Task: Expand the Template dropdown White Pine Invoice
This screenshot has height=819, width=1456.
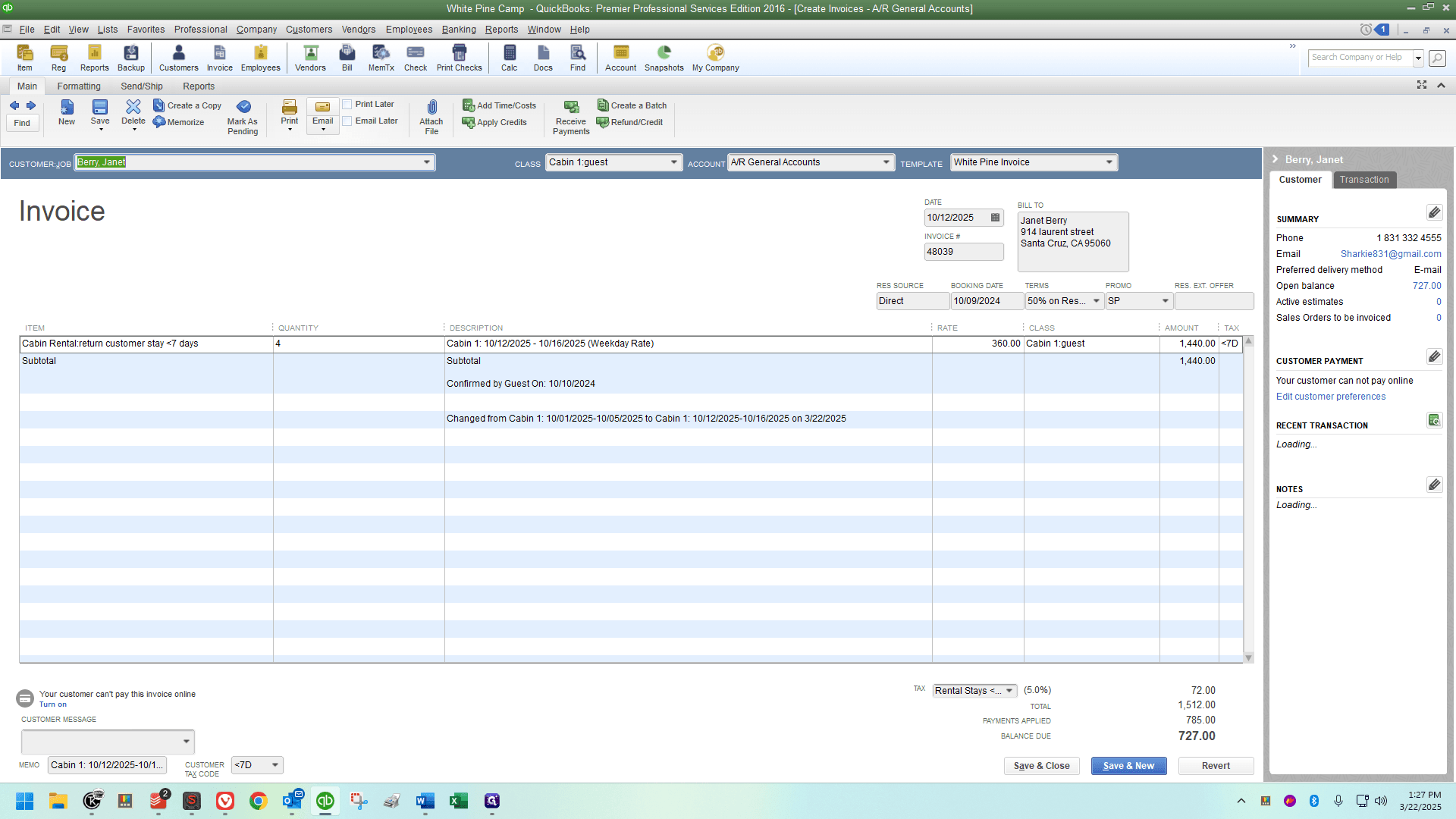Action: pos(1109,162)
